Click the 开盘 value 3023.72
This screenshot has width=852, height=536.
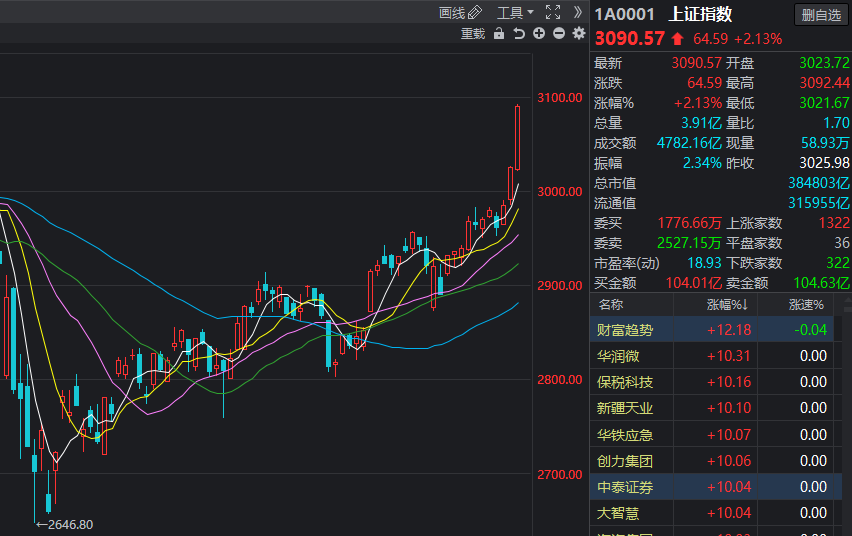point(824,63)
